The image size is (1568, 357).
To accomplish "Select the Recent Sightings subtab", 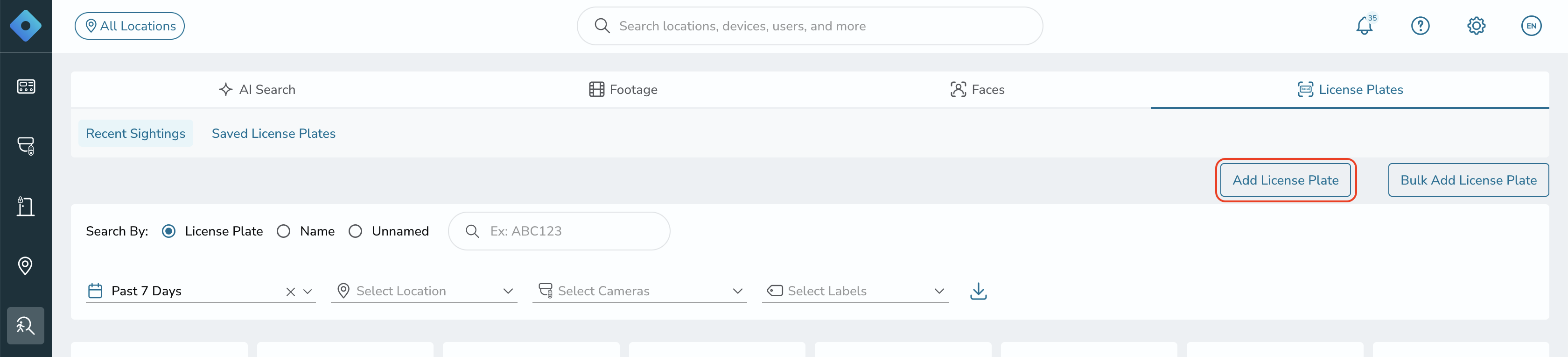I will pos(135,134).
